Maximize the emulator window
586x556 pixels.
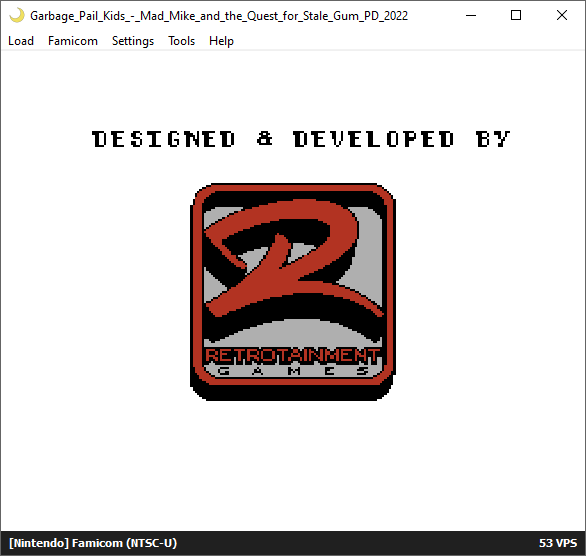click(516, 15)
